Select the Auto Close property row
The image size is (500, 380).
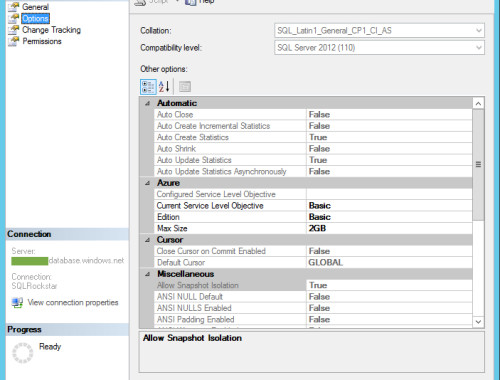[x=313, y=115]
